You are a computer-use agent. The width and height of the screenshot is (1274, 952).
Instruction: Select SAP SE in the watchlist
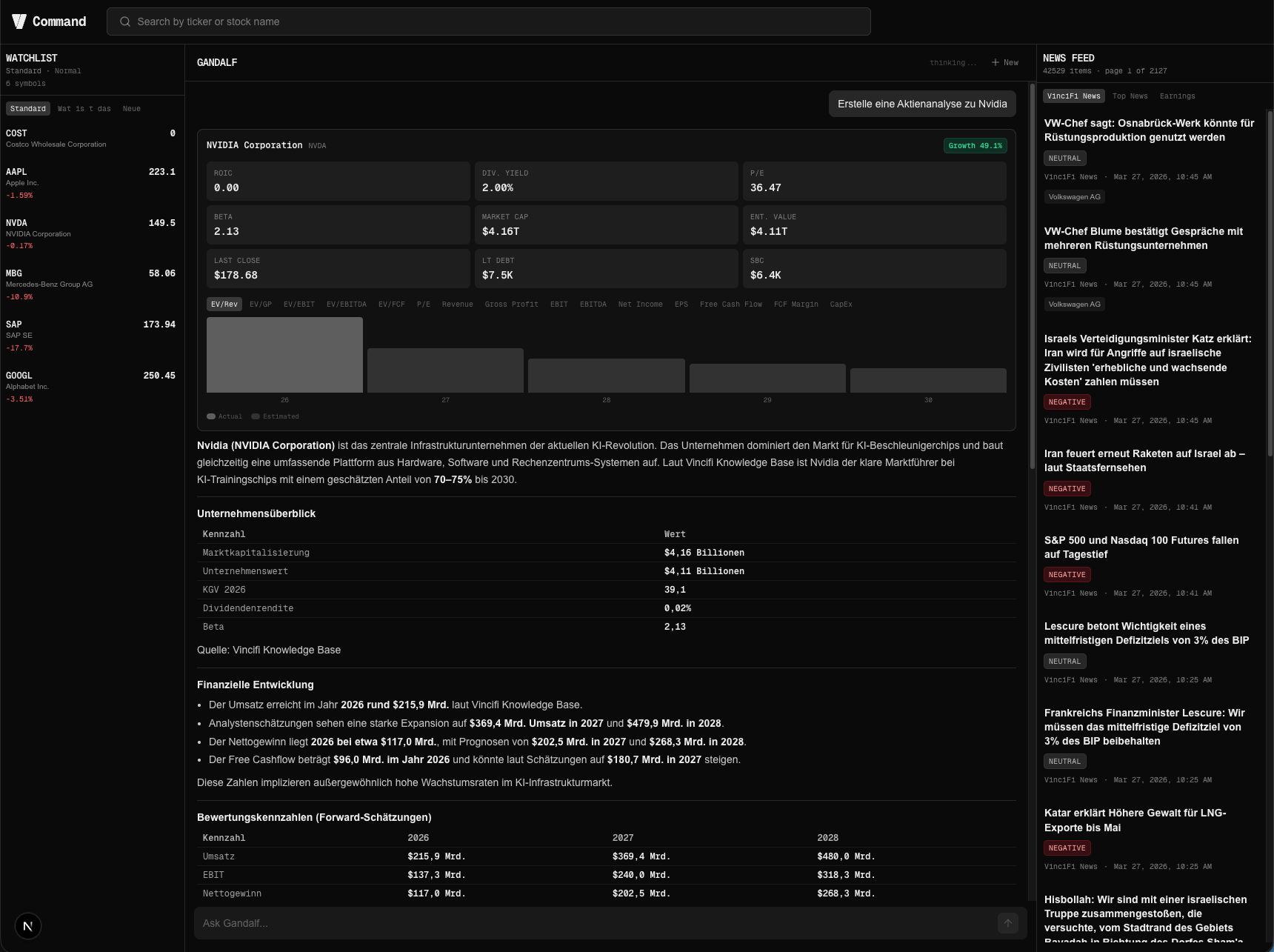coord(92,336)
